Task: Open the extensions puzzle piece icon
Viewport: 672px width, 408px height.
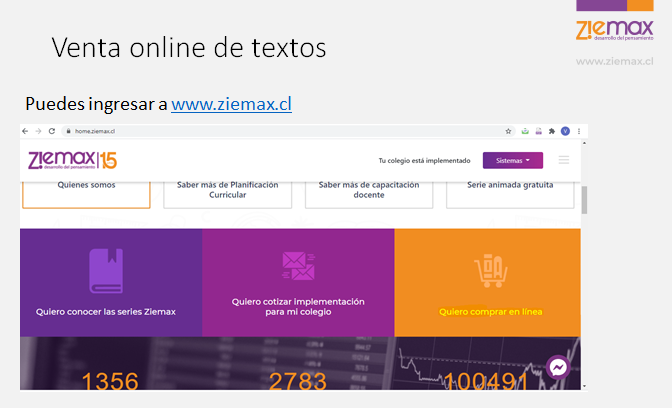Action: coord(552,131)
